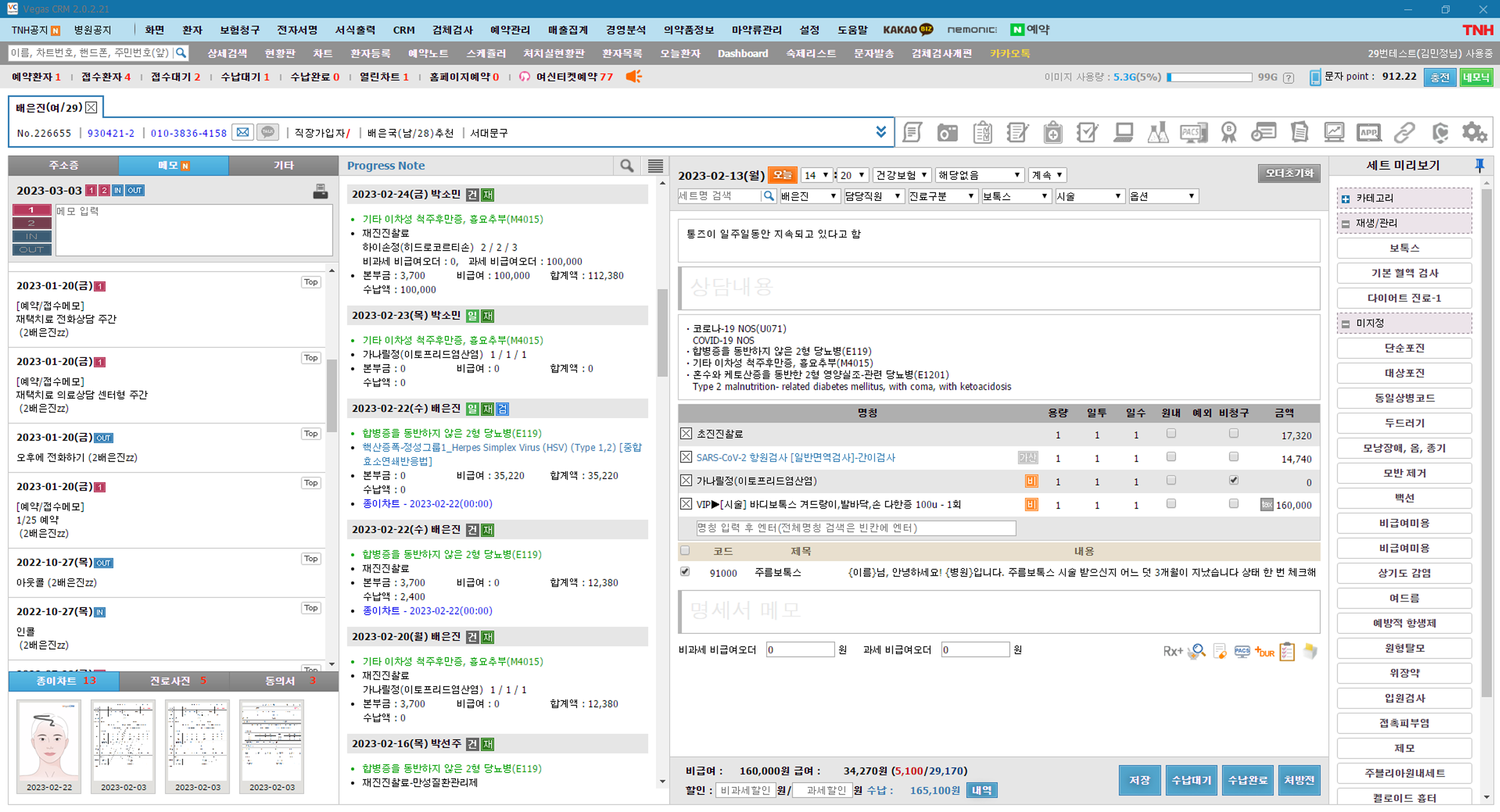1500x812 pixels.
Task: Switch to the 진료사진 tab
Action: pyautogui.click(x=174, y=681)
